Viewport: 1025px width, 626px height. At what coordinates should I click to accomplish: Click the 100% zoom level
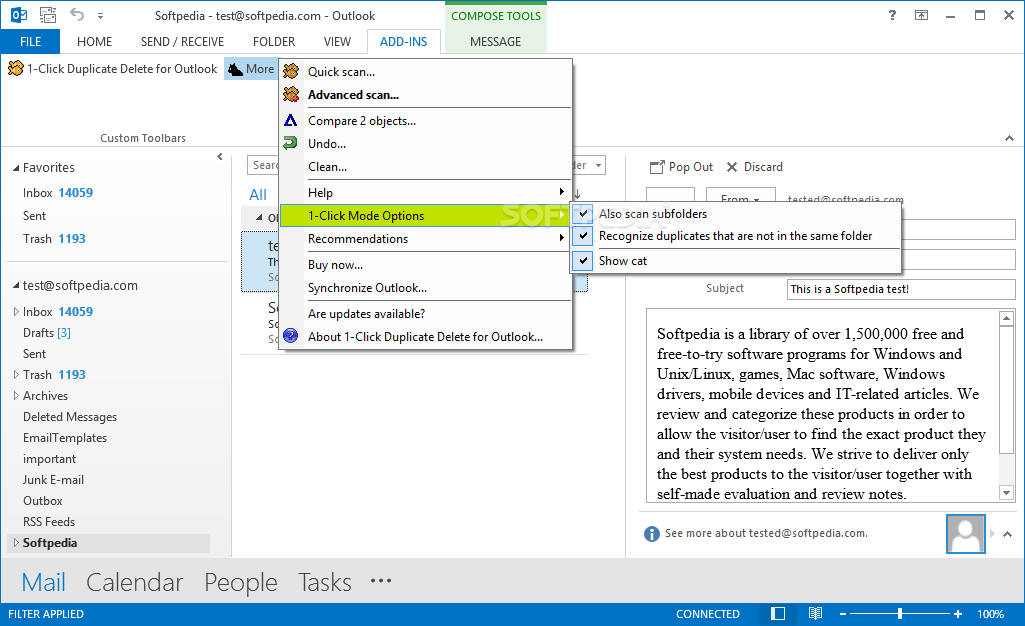coord(990,614)
